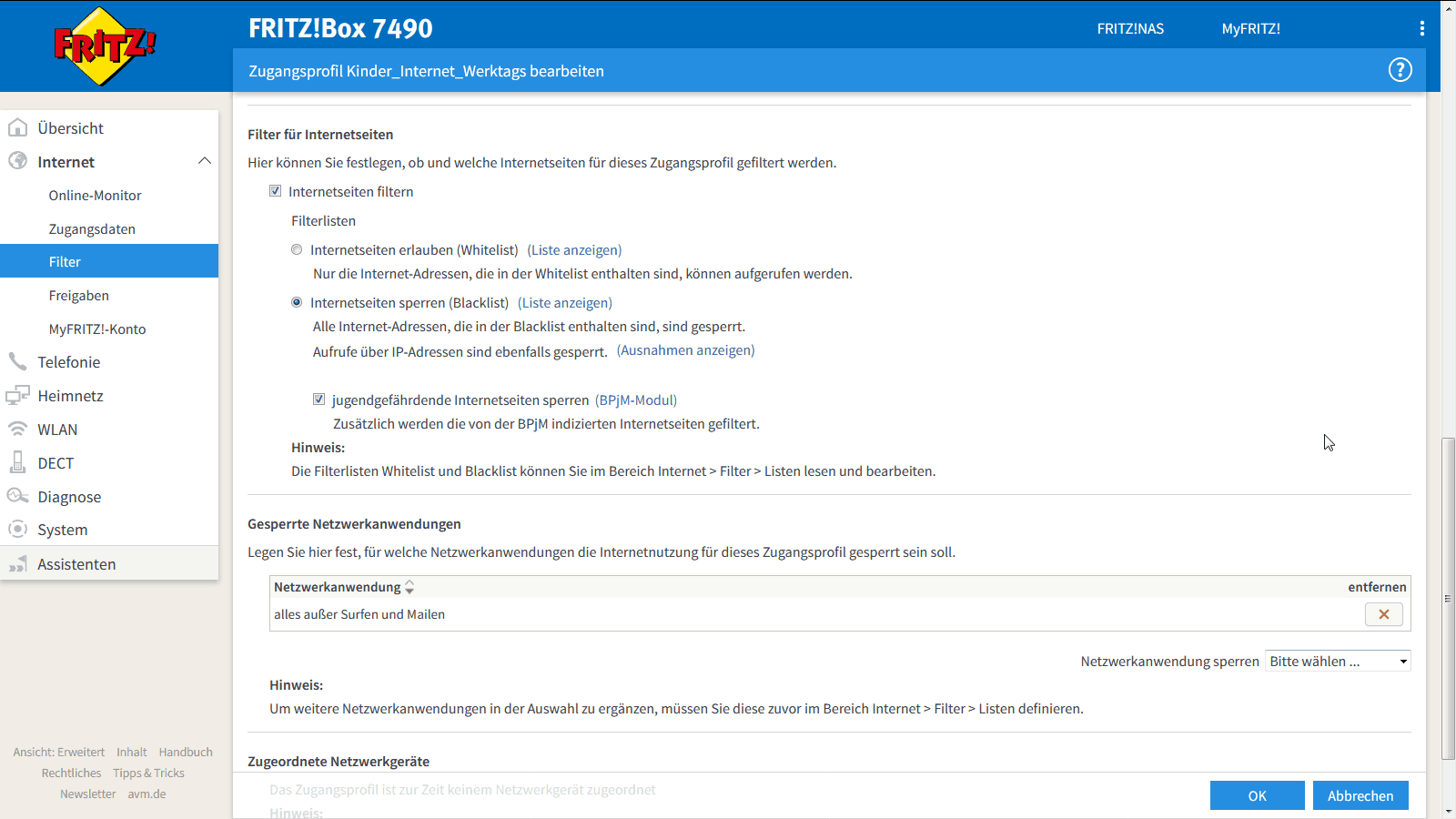The height and width of the screenshot is (819, 1456).
Task: Collapse the Internet menu chevron
Action: [205, 161]
